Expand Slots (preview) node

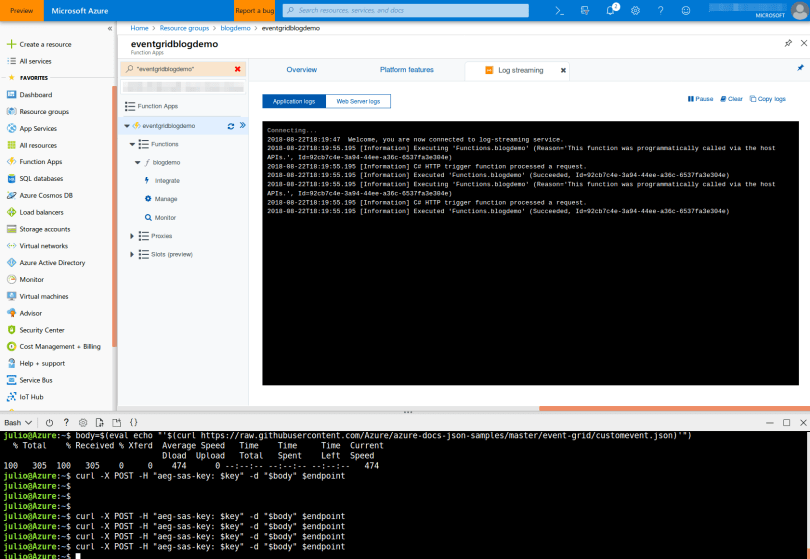click(x=132, y=254)
